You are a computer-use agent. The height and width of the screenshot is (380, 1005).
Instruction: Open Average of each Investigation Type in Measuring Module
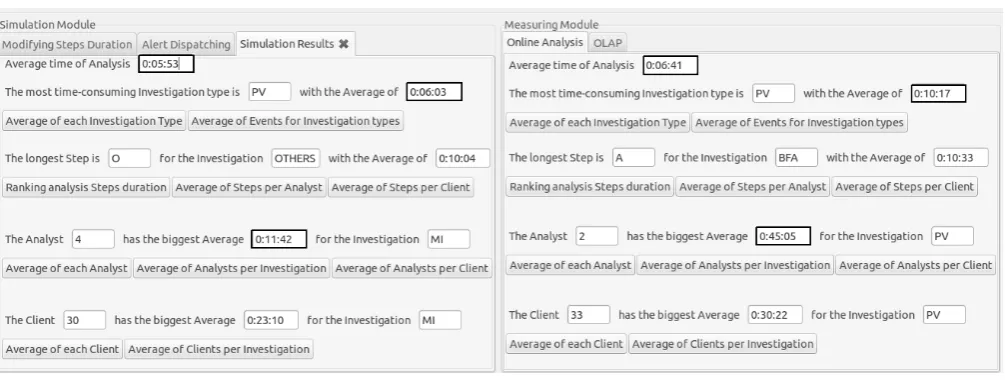[597, 122]
